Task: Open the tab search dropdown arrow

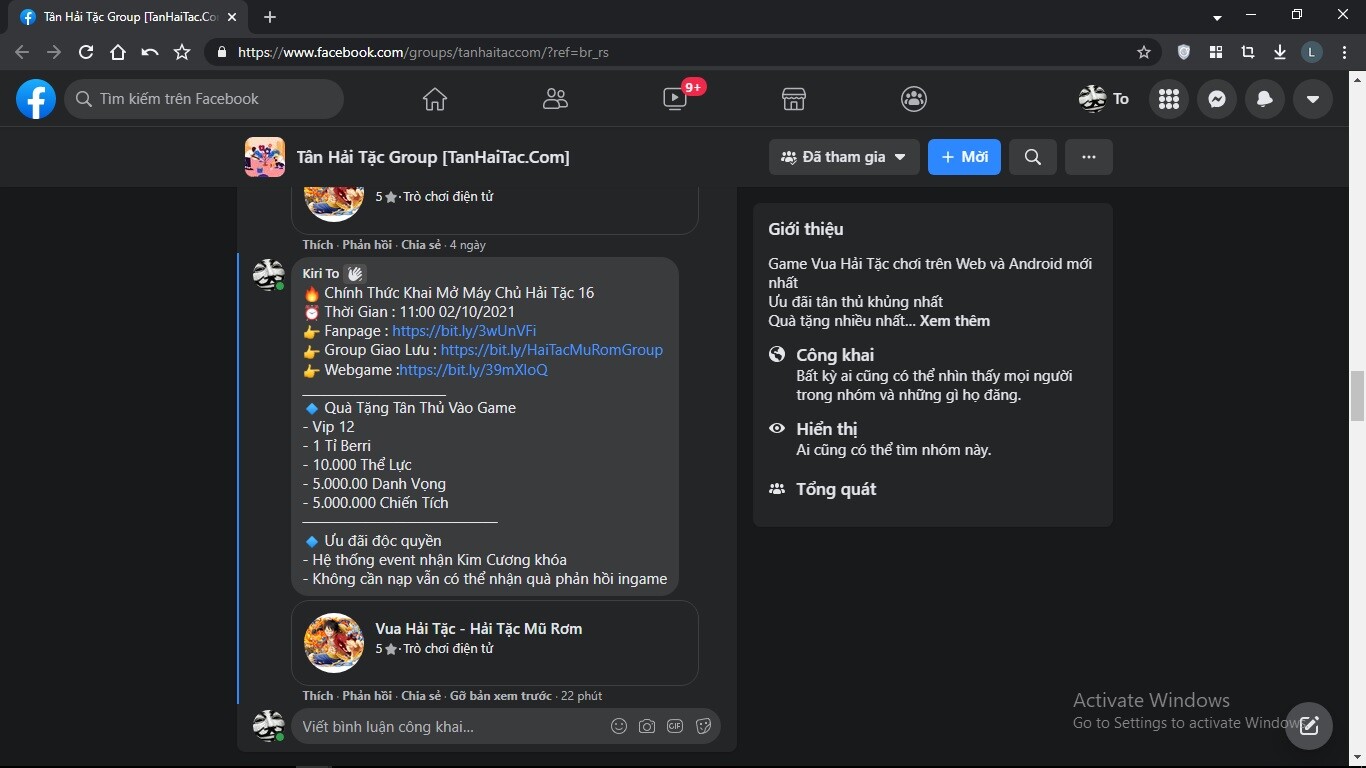Action: [x=1217, y=17]
